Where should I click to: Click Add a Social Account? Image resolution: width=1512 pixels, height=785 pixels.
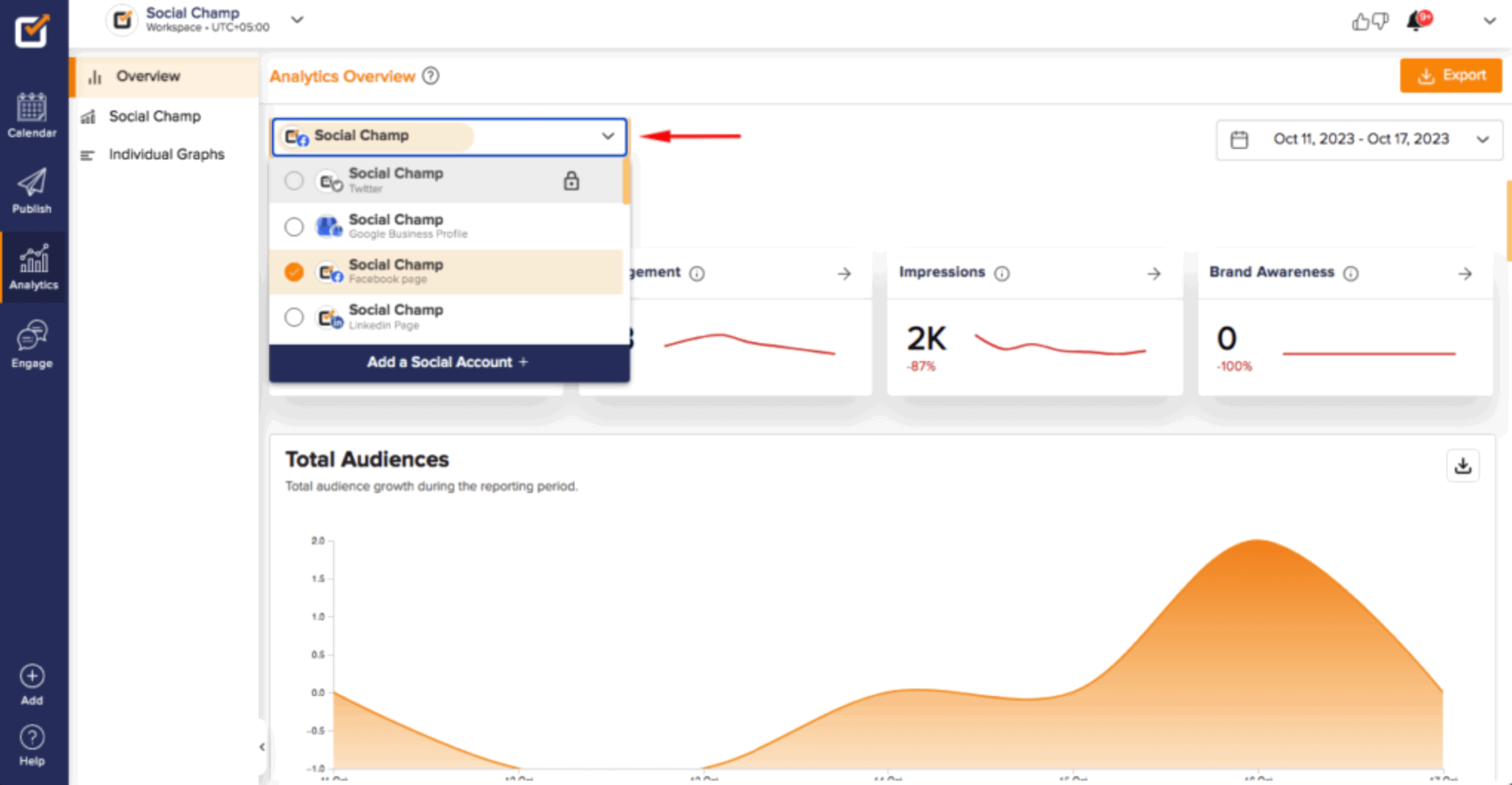448,362
